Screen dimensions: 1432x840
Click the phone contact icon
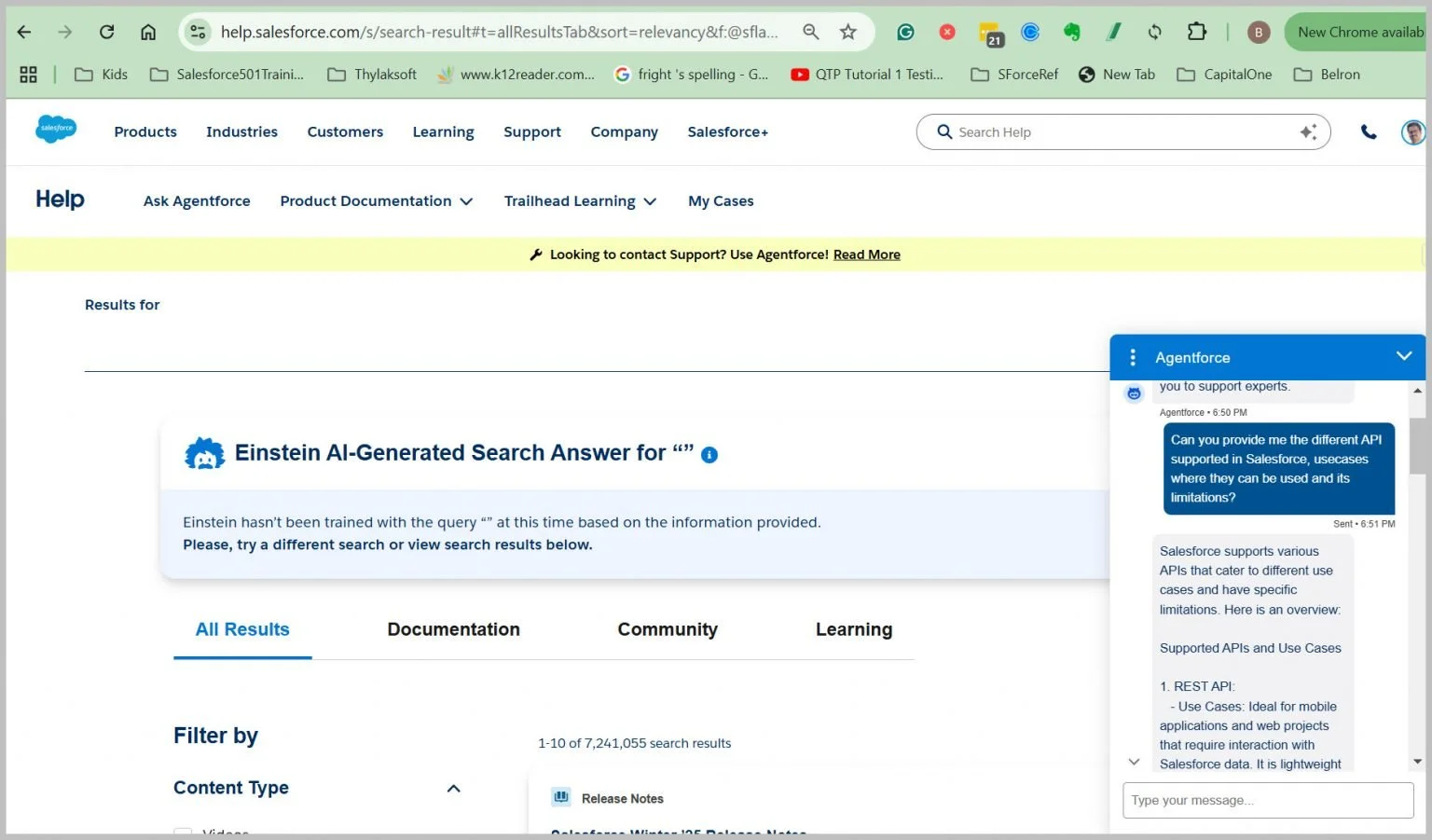[x=1369, y=131]
